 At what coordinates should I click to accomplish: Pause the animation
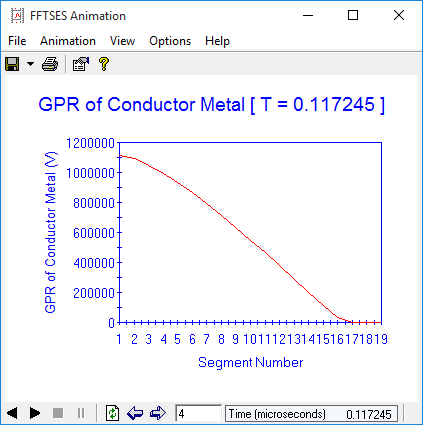[81, 413]
